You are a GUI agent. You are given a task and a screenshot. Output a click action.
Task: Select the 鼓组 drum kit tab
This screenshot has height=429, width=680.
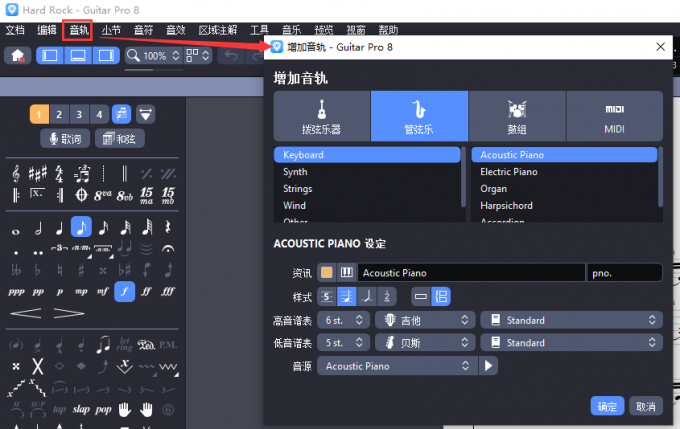pyautogui.click(x=517, y=116)
